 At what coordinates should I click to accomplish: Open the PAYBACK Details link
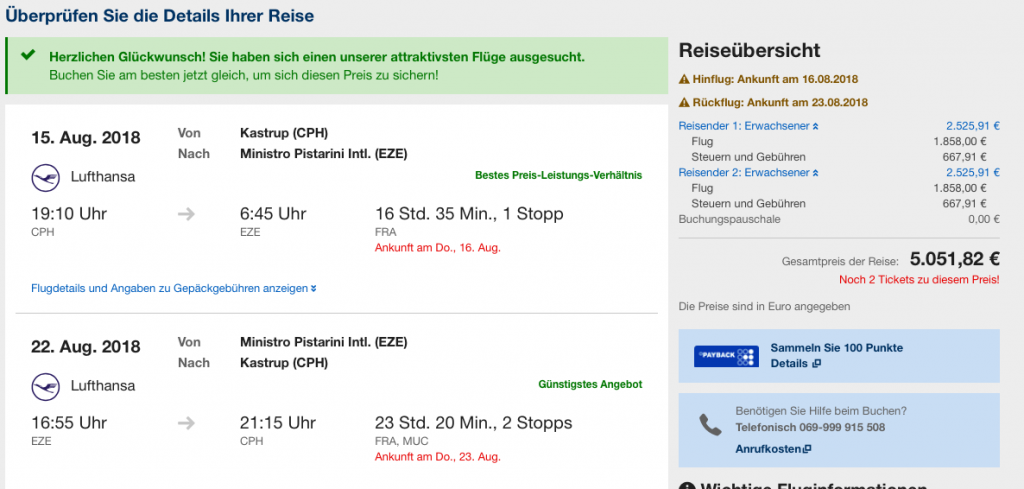[x=795, y=363]
